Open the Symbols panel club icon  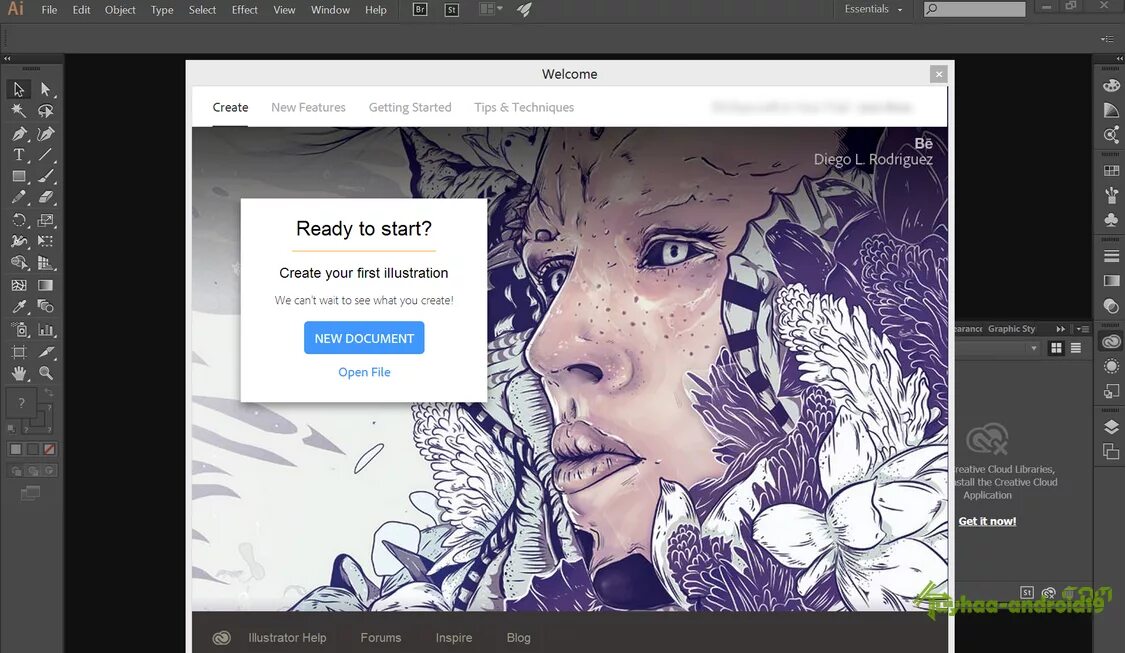(x=1111, y=220)
